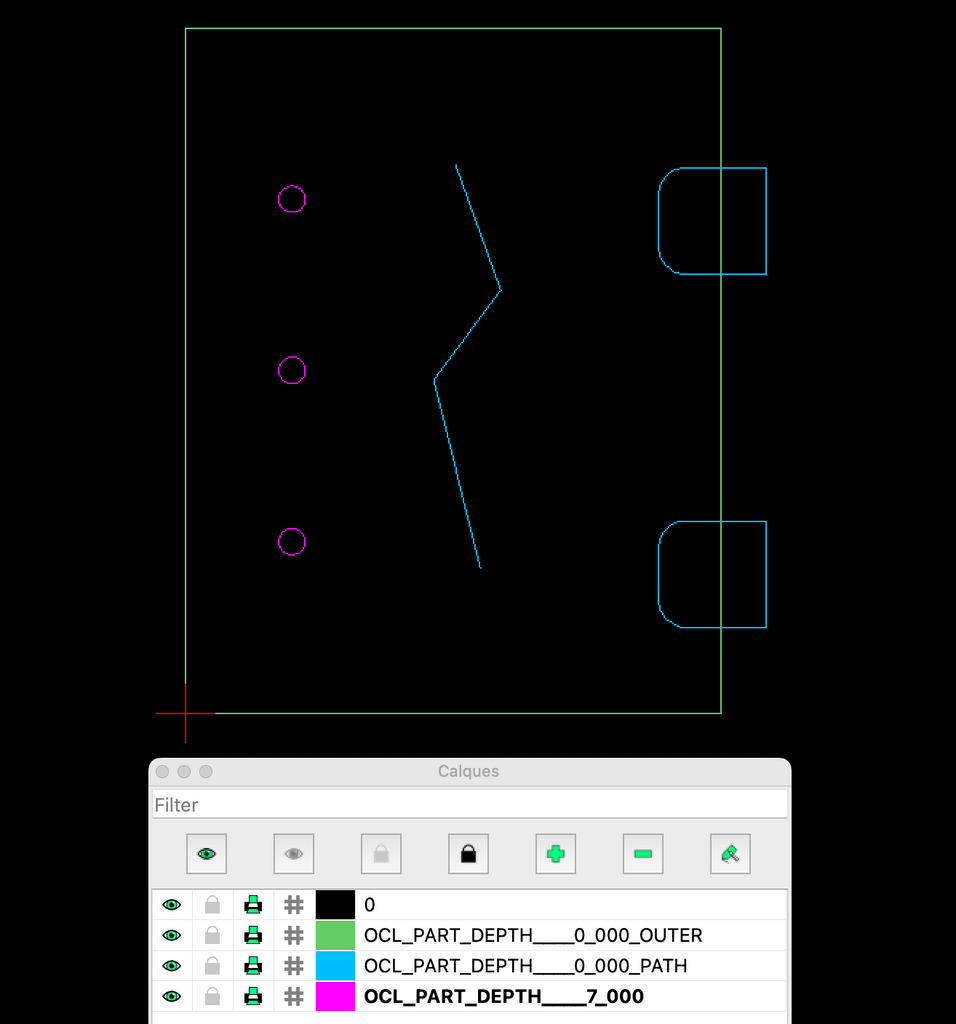Click the green color swatch of OUTER layer

coord(335,935)
